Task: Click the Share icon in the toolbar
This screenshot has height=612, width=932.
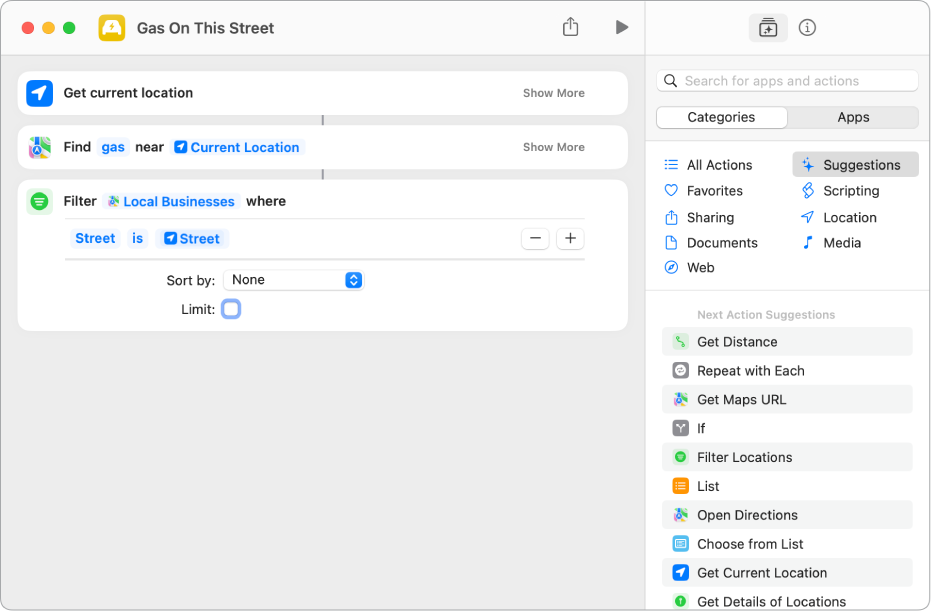Action: point(570,27)
